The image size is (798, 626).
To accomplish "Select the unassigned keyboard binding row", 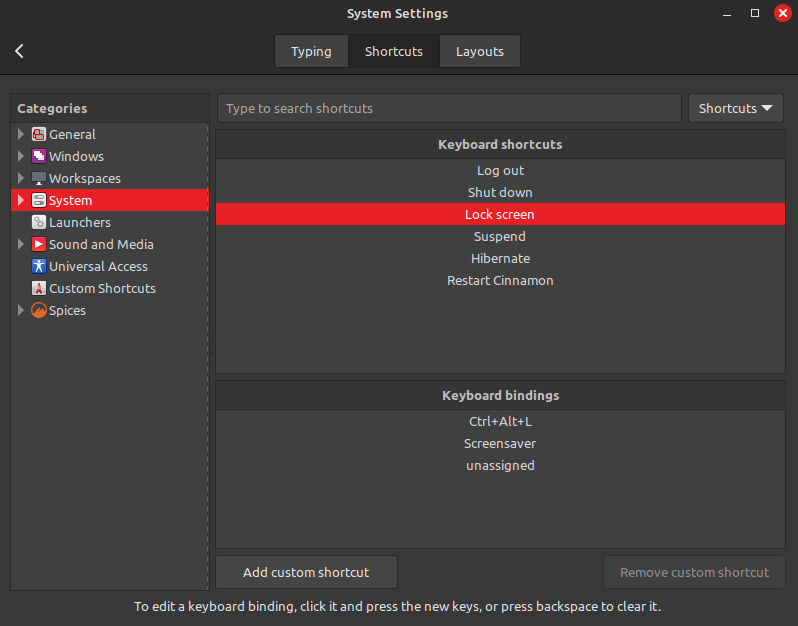I will 500,465.
